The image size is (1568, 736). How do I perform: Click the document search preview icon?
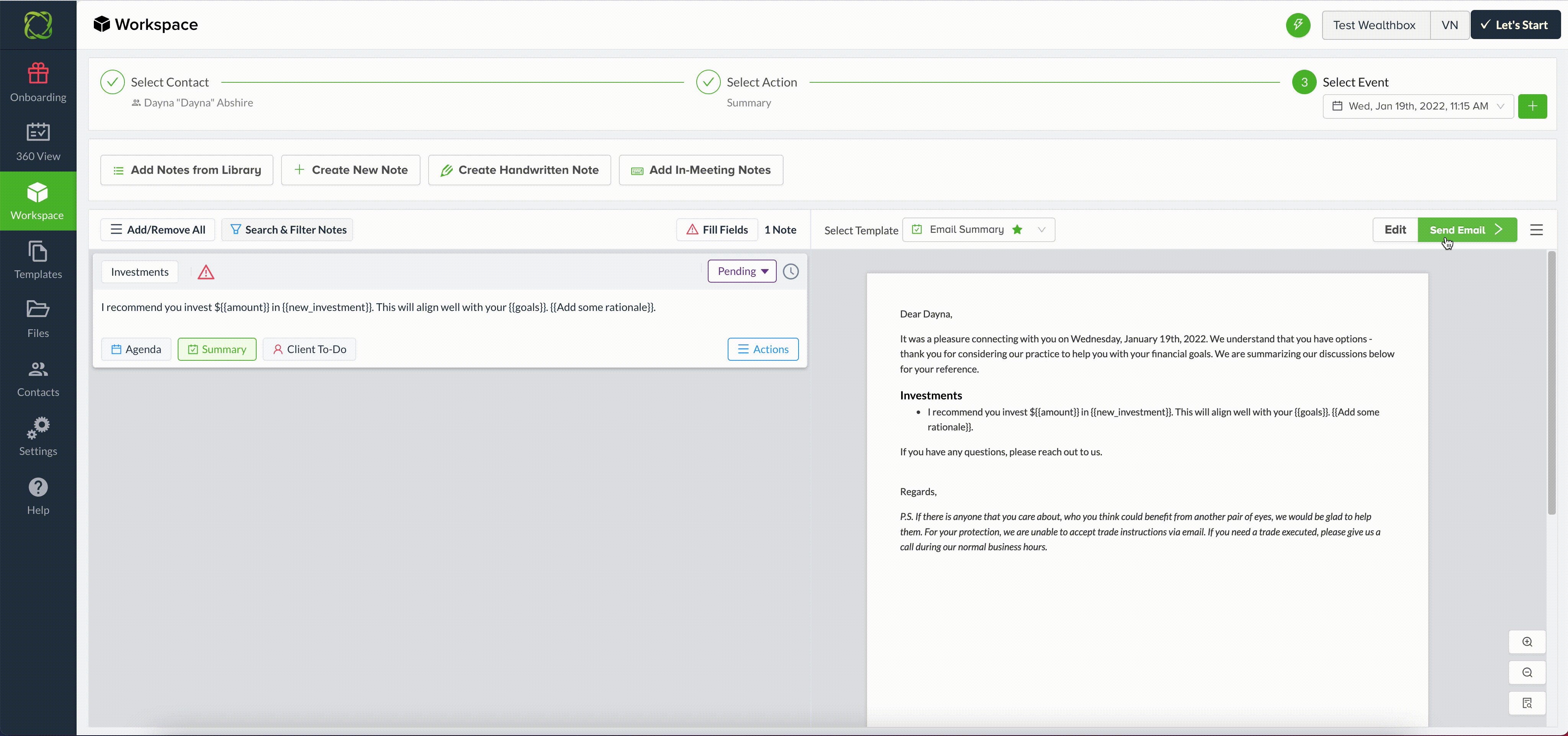click(1527, 703)
